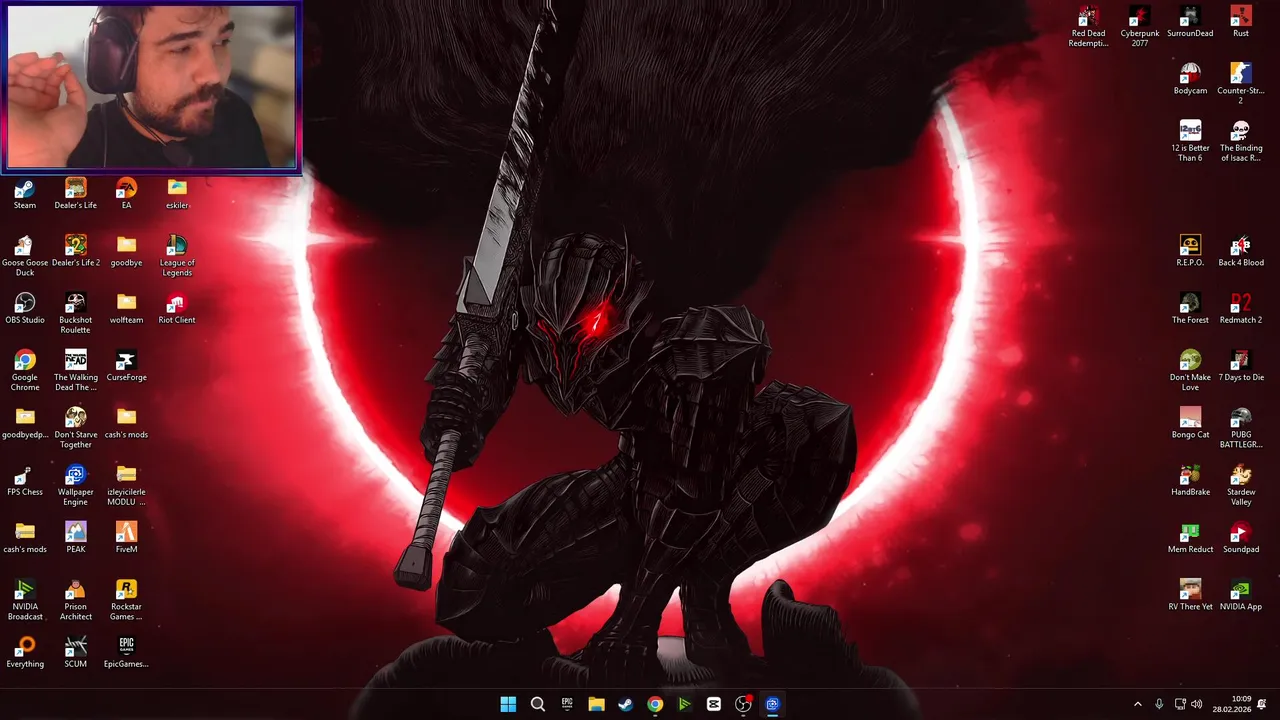Launch League of Legends shortcut
Image resolution: width=1280 pixels, height=720 pixels.
point(177,256)
